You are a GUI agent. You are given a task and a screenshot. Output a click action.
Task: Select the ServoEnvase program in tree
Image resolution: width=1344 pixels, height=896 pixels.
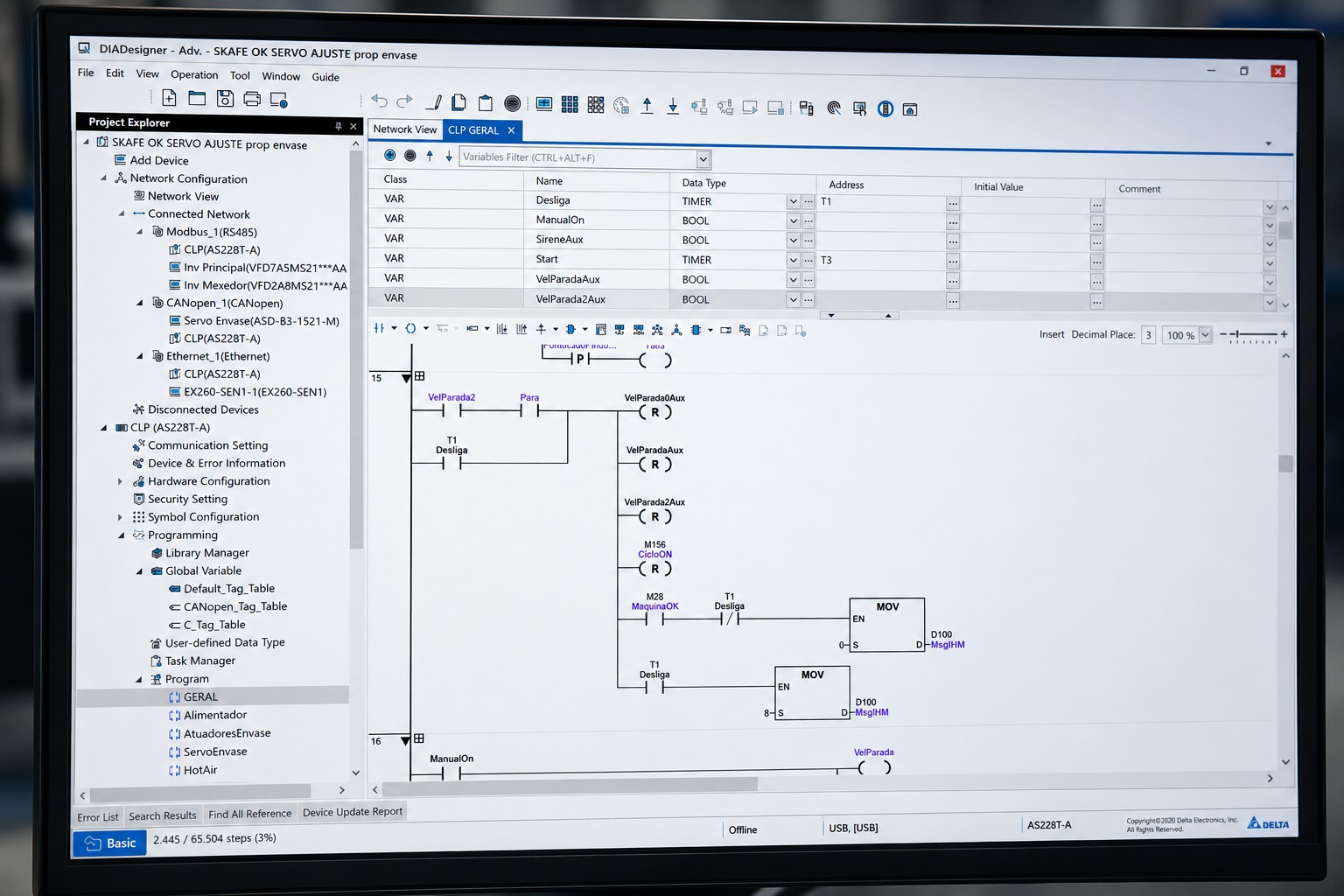tap(215, 752)
